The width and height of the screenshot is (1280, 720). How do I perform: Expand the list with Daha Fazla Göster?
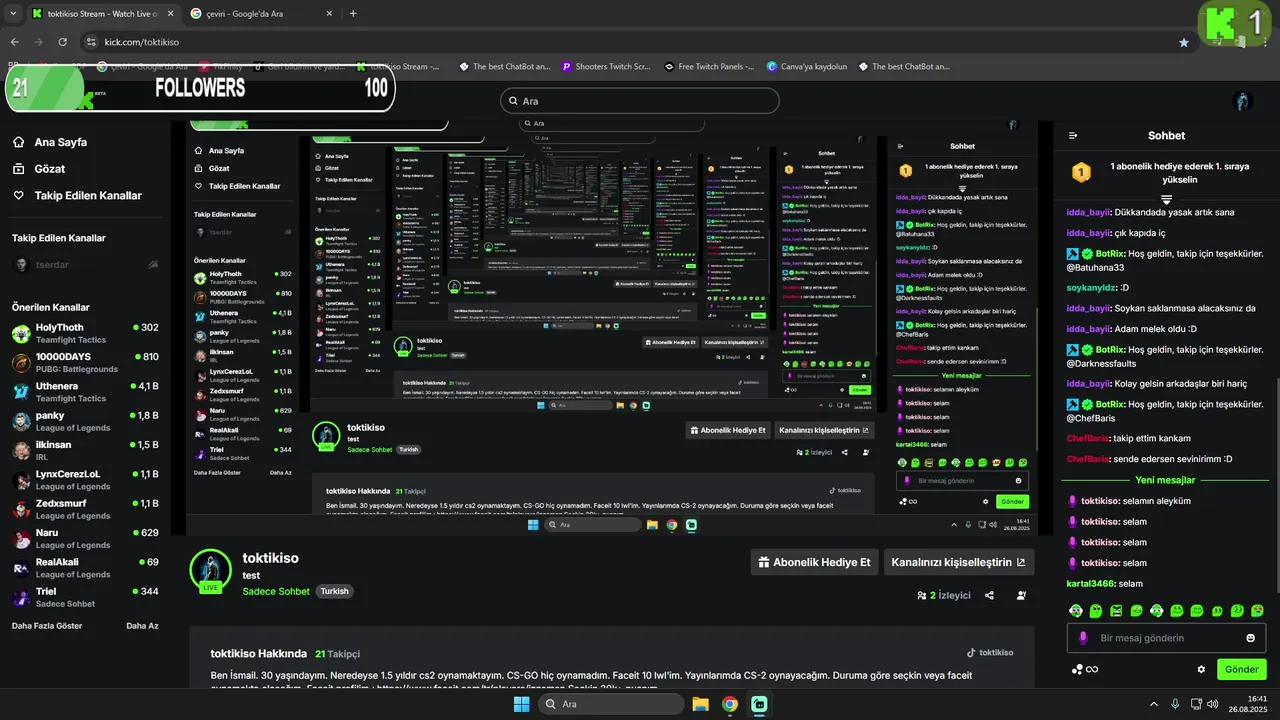47,626
